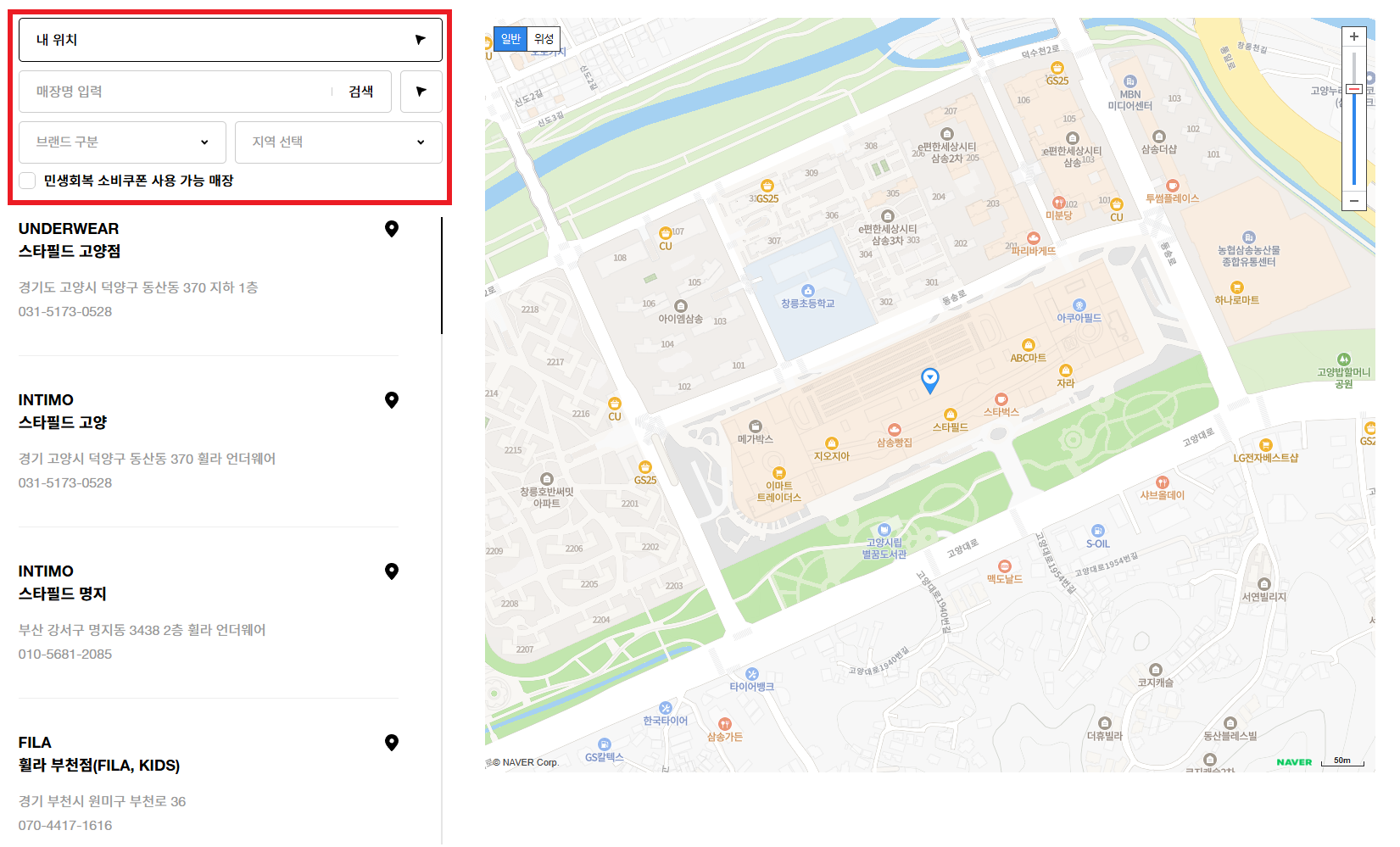Click the current location arrow button beside 검색
The height and width of the screenshot is (847, 1400).
coord(421,92)
